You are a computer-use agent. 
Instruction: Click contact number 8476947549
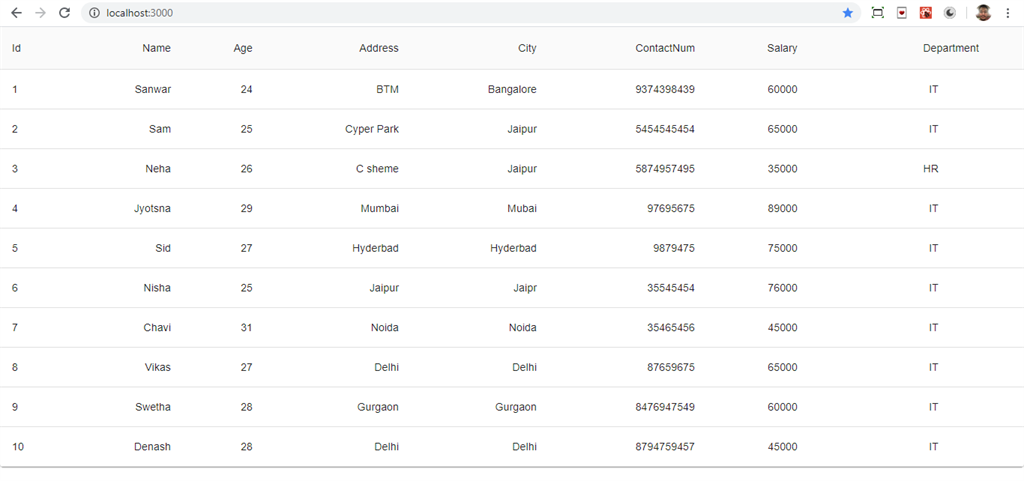tap(665, 407)
